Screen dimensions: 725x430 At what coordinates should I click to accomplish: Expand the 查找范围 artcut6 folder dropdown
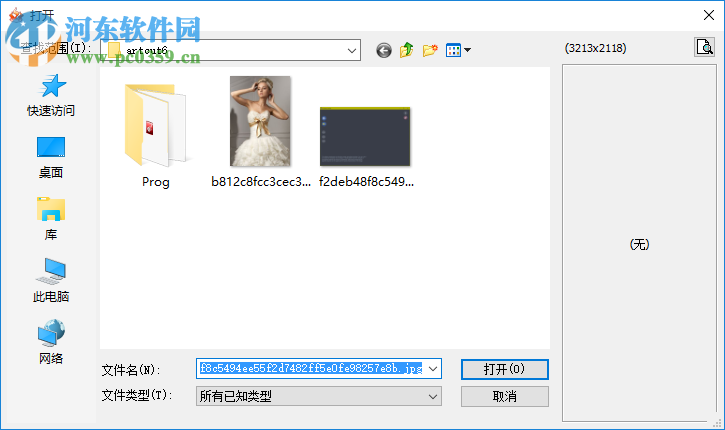pos(352,50)
